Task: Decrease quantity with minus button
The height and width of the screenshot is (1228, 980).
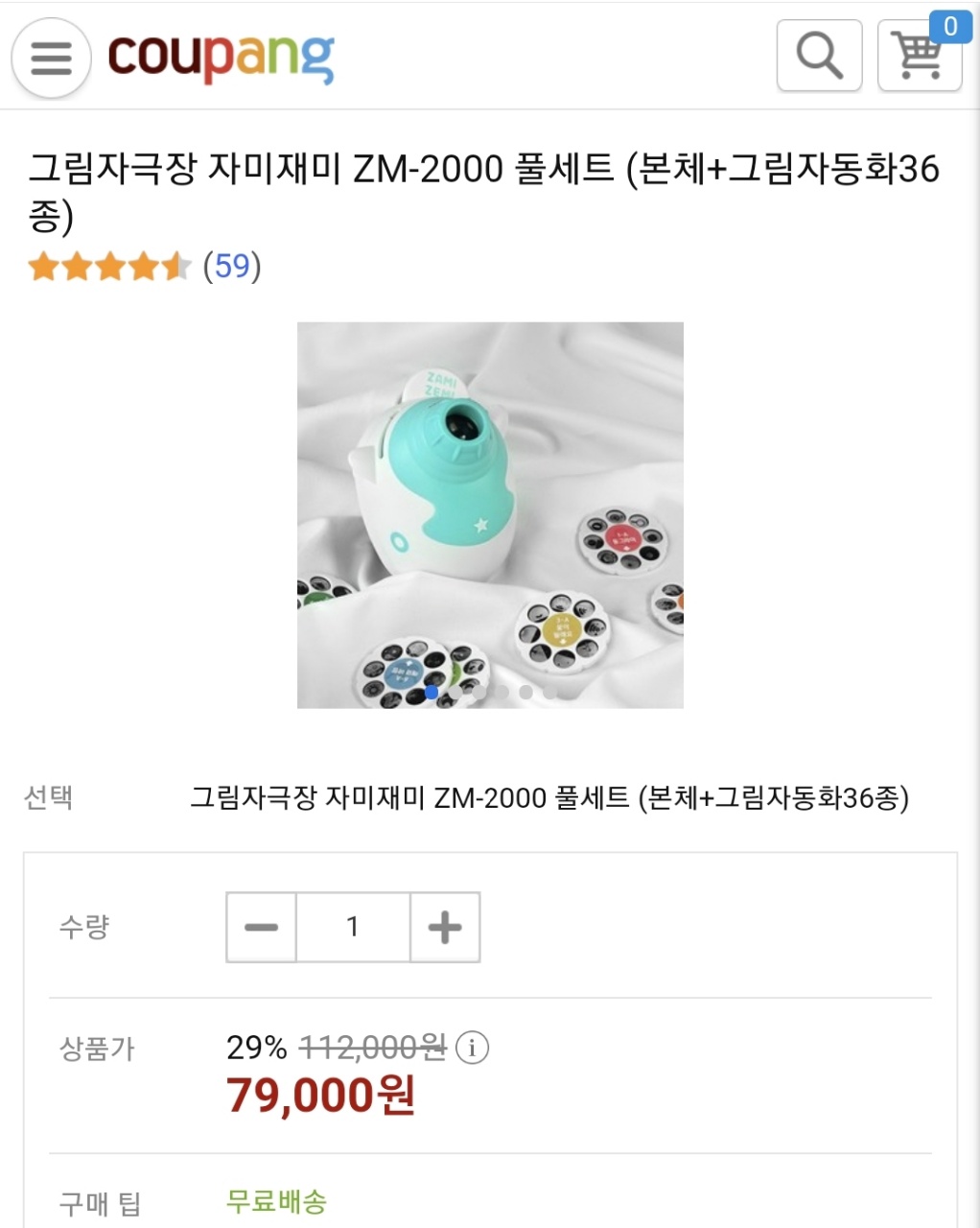Action: 261,927
